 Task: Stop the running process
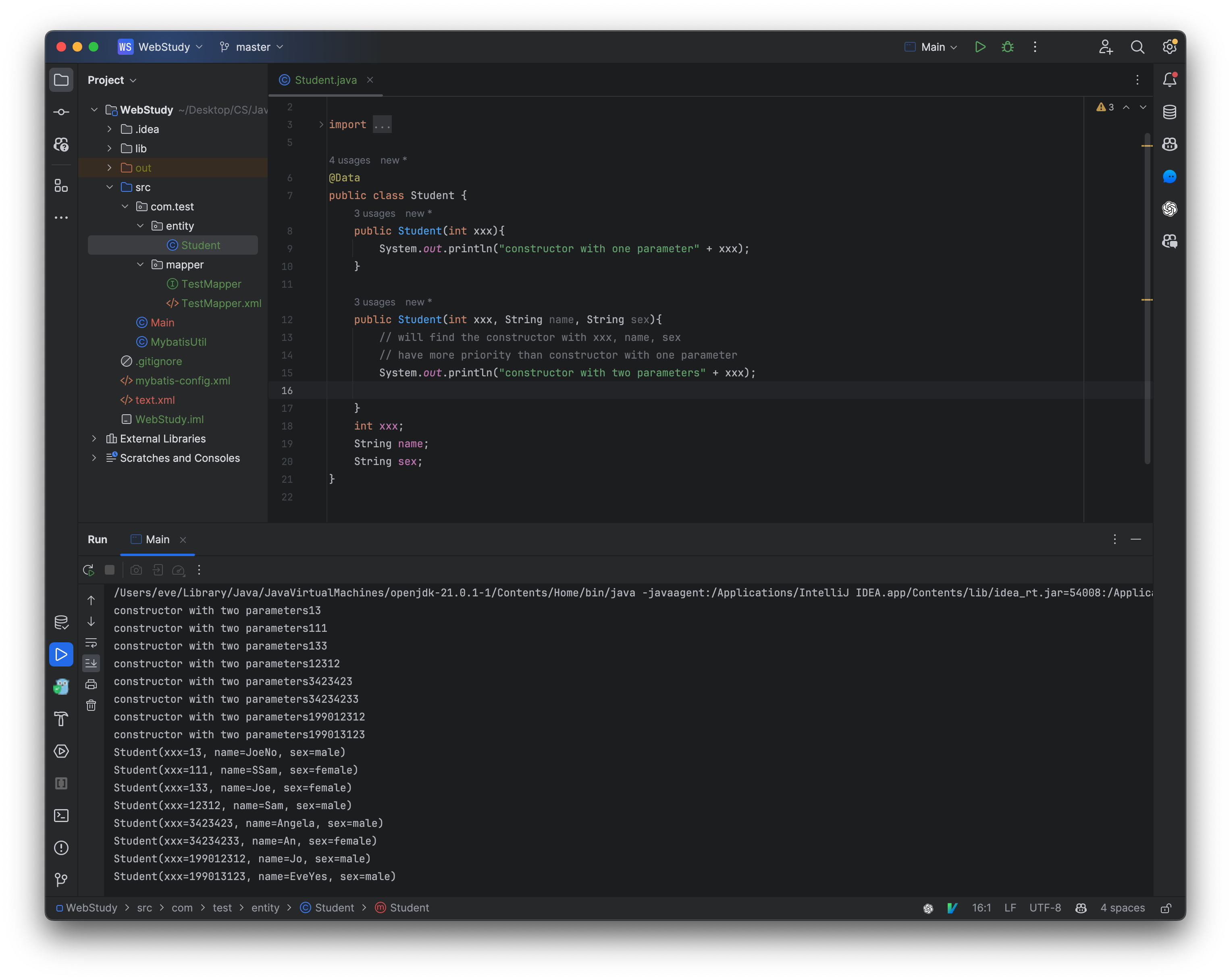[109, 570]
